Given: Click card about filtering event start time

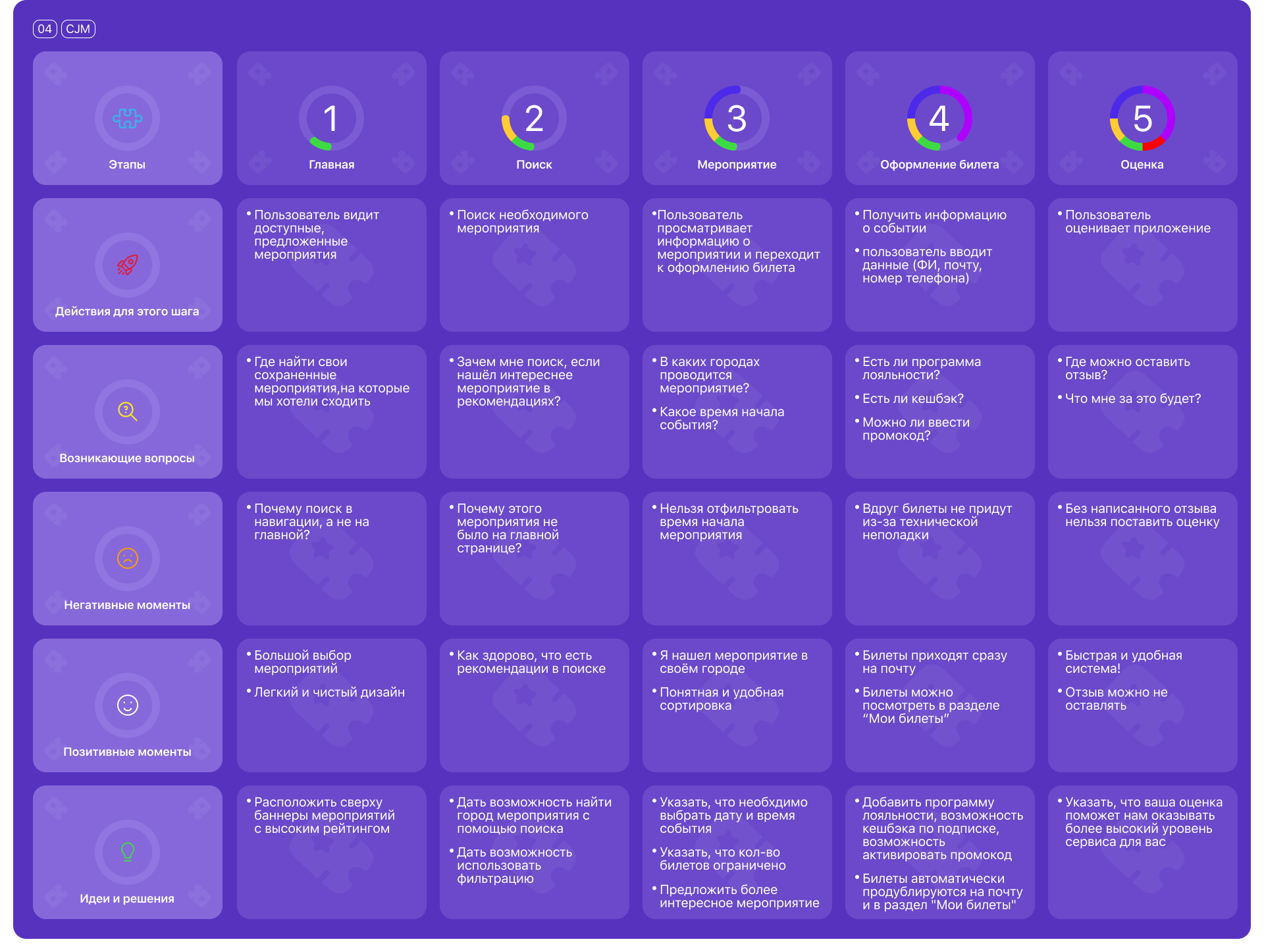Looking at the screenshot, I should click(737, 558).
